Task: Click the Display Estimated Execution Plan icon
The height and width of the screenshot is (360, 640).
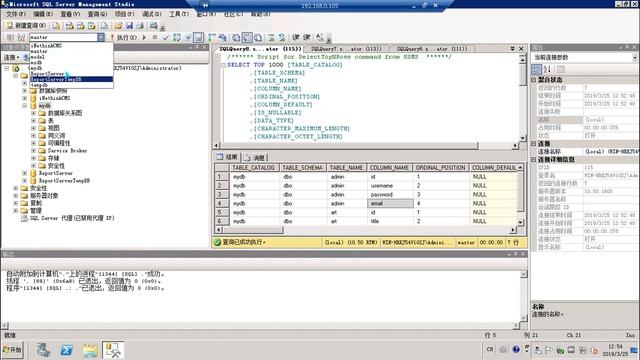Action: pos(176,38)
